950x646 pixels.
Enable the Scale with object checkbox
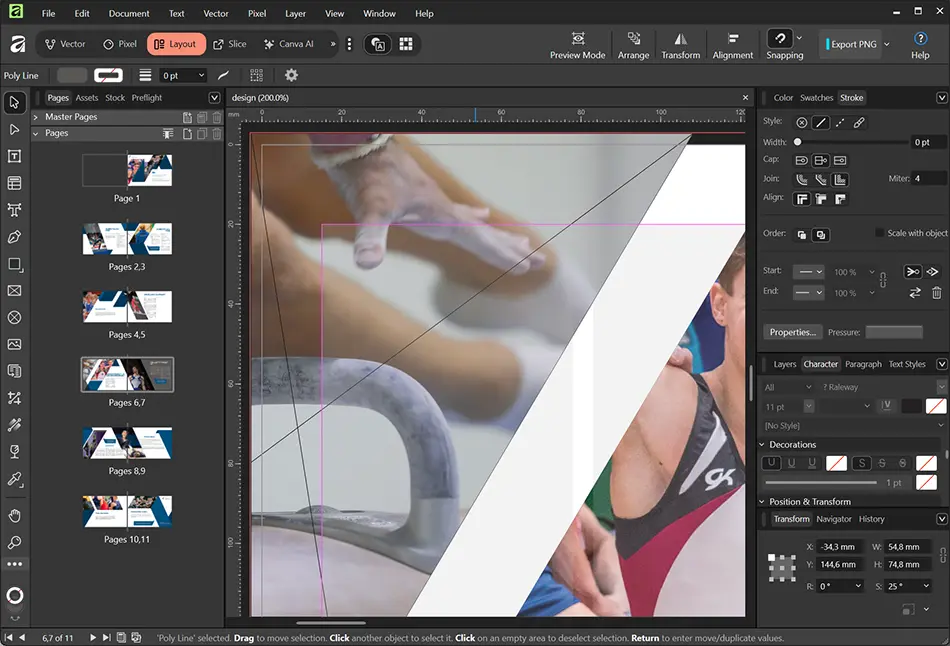point(879,233)
